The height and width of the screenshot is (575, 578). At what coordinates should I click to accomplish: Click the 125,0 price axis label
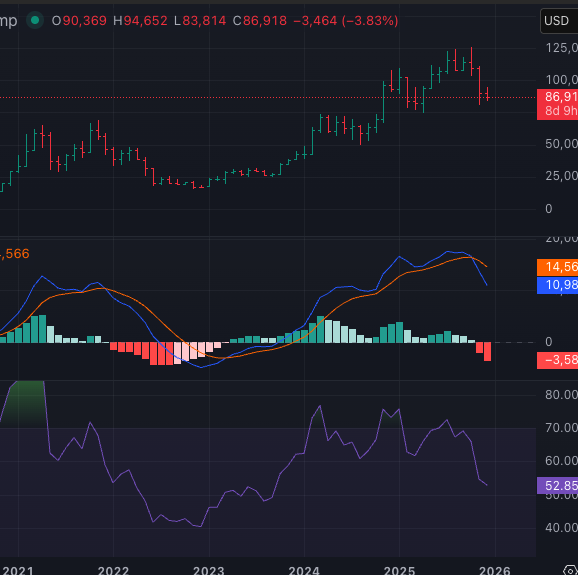click(561, 48)
